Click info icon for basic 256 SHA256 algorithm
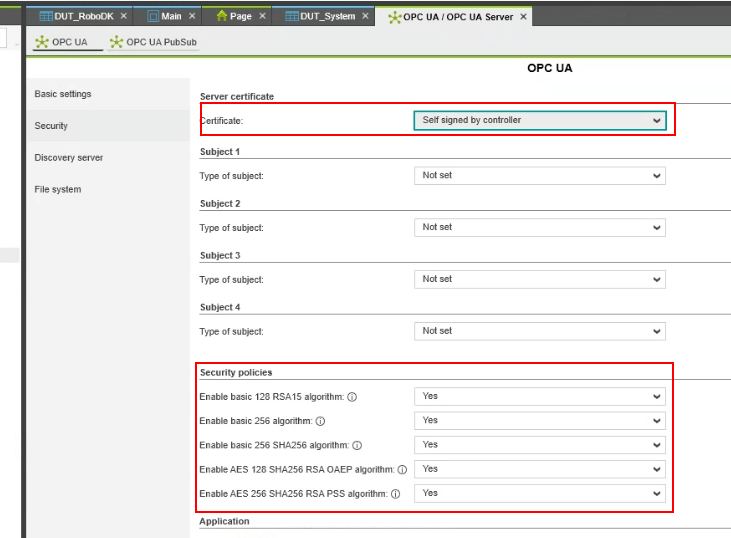The width and height of the screenshot is (731, 538). click(x=357, y=445)
